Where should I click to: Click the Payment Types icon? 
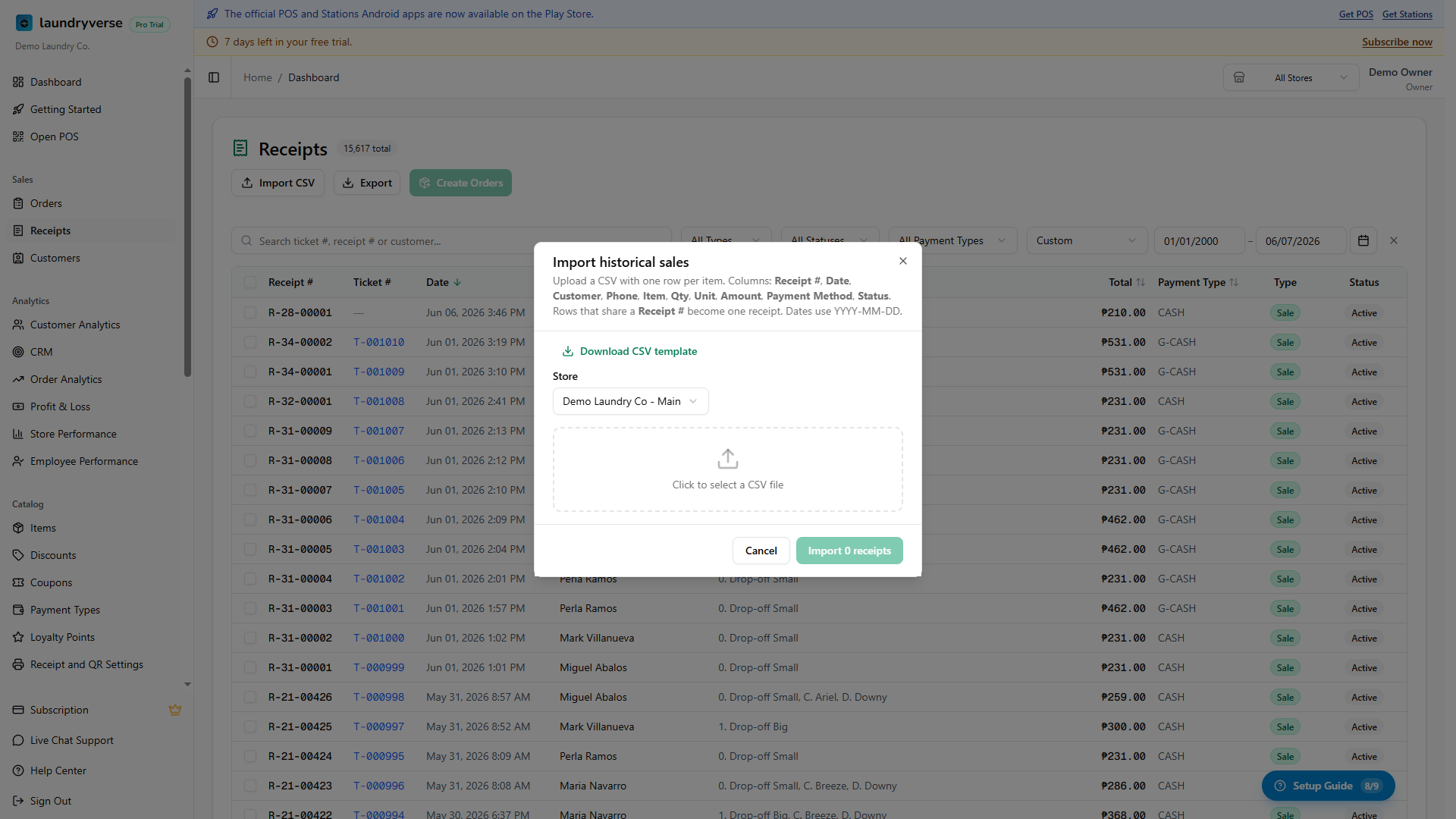click(x=18, y=610)
